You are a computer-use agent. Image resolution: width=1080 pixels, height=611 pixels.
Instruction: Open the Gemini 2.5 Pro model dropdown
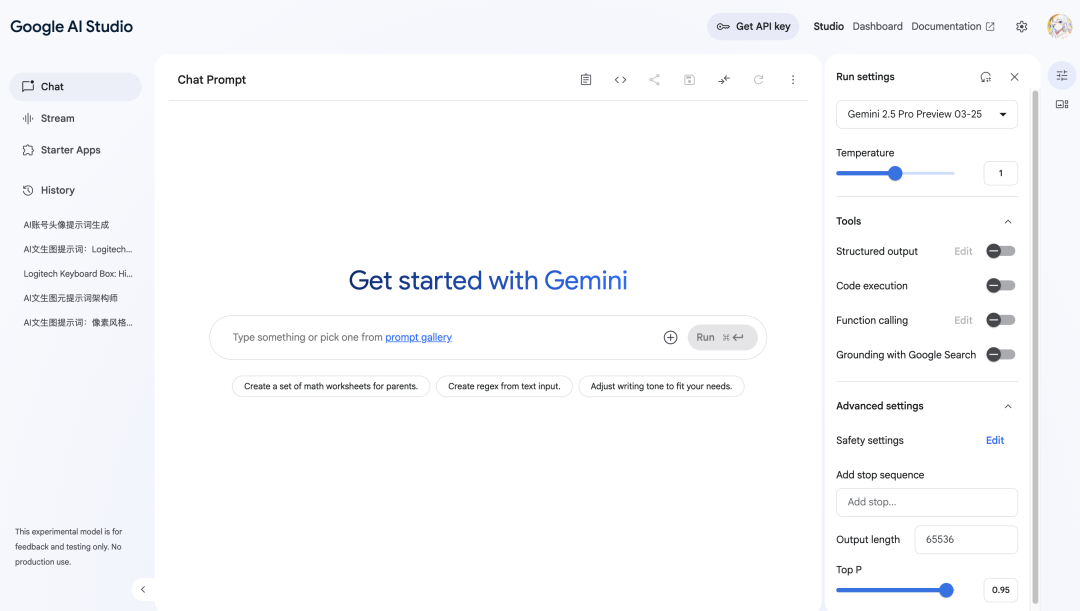pos(926,114)
